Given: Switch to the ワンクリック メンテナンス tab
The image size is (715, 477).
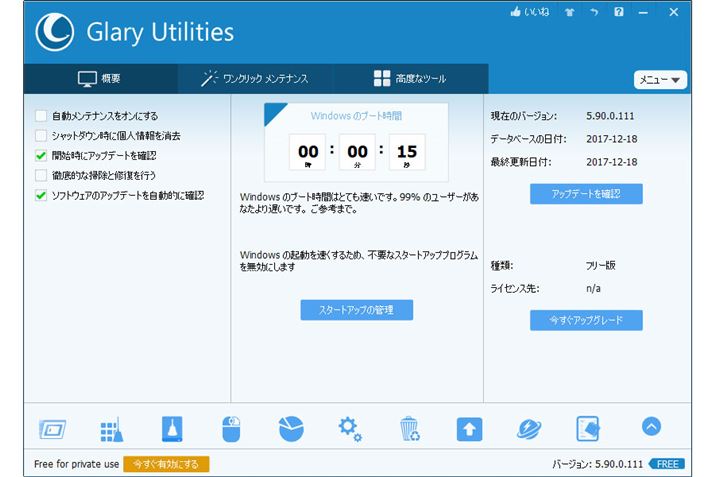Looking at the screenshot, I should pos(255,79).
